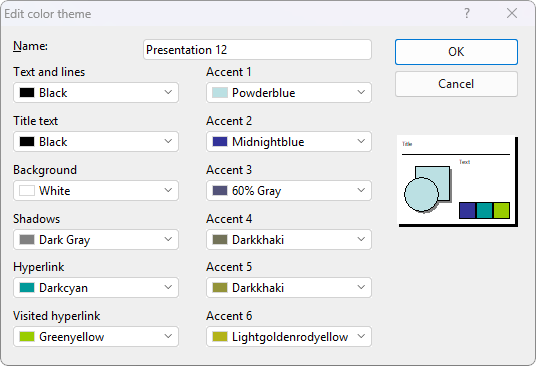Click the Lightgoldenrodyellow text in Accent 6
The image size is (536, 366).
(290, 337)
